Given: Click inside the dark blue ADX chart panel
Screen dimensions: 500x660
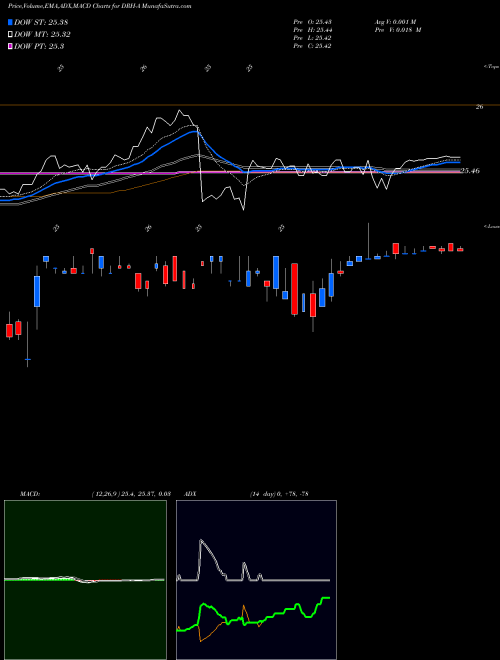Looking at the screenshot, I should click(x=256, y=580).
